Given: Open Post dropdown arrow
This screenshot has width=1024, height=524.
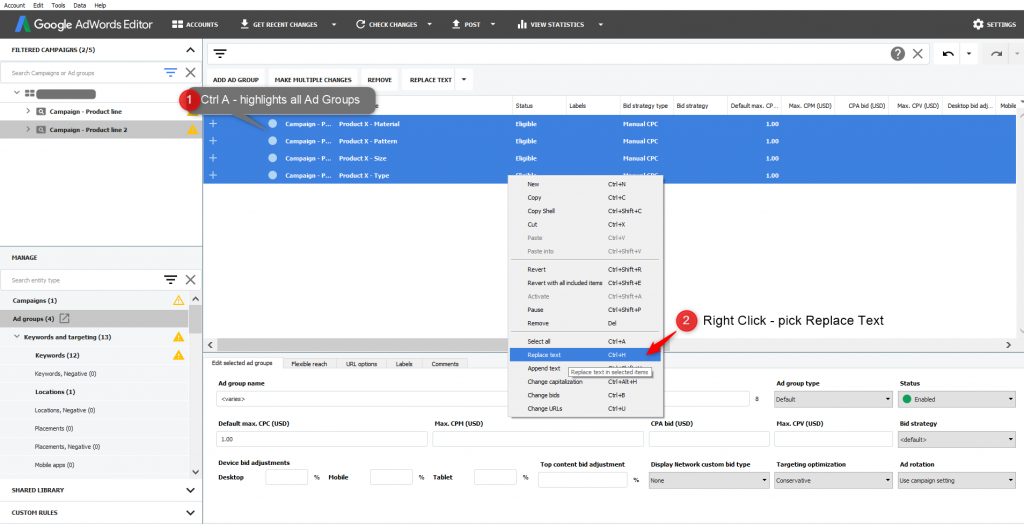Looking at the screenshot, I should [x=492, y=25].
